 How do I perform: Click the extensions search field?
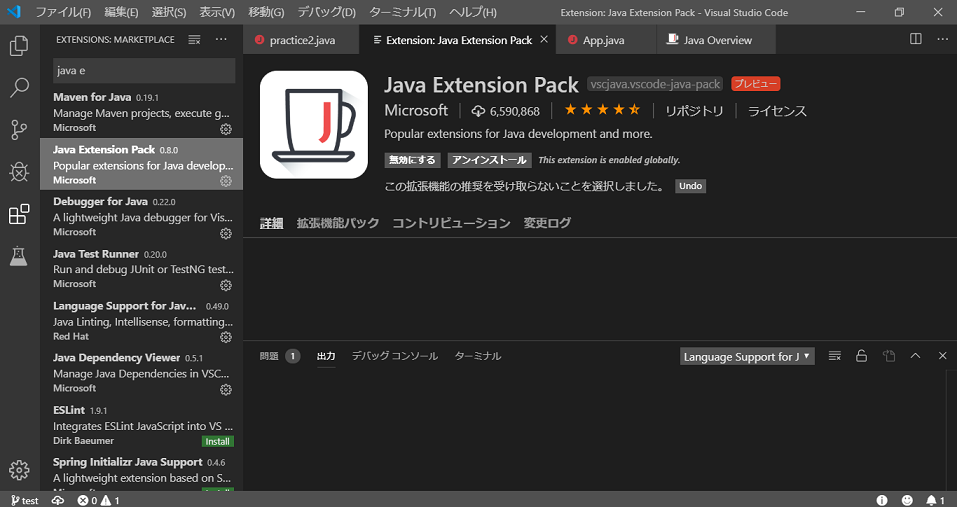coord(144,71)
